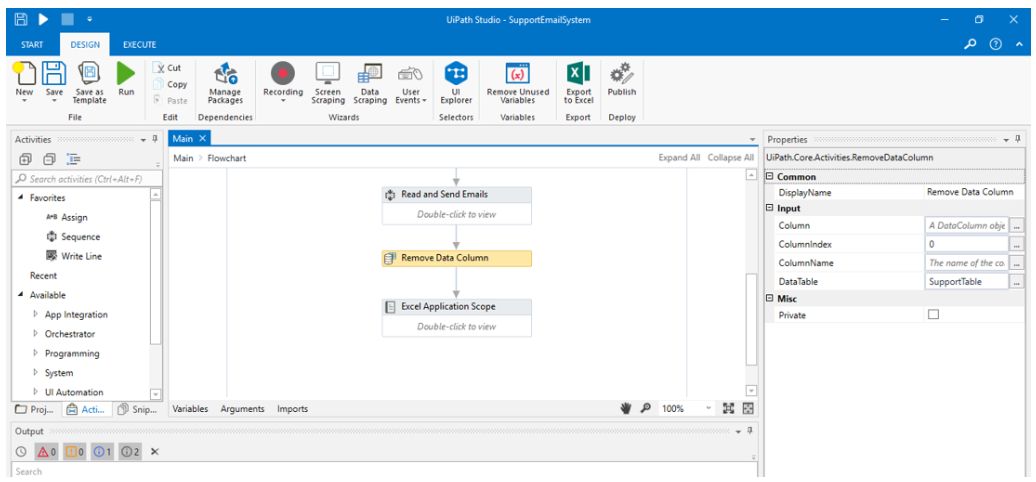Screen dimensions: 1036x482
Task: Click the Main breadcrumb link
Action: 183,158
